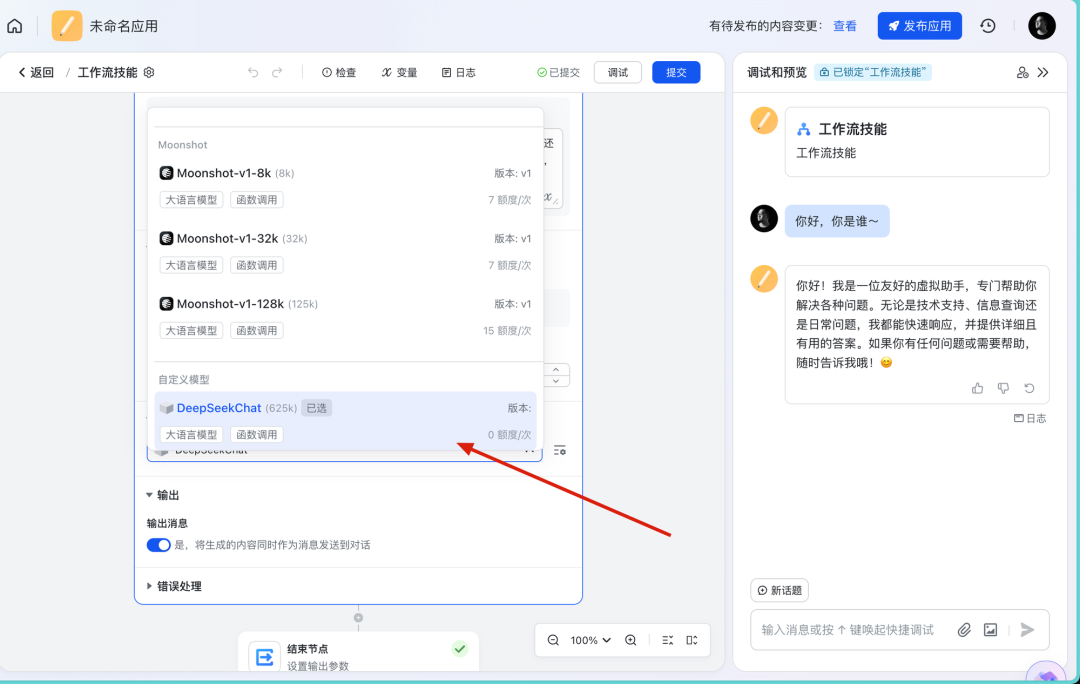Go to home via house icon
Image resolution: width=1080 pixels, height=684 pixels.
pos(14,26)
